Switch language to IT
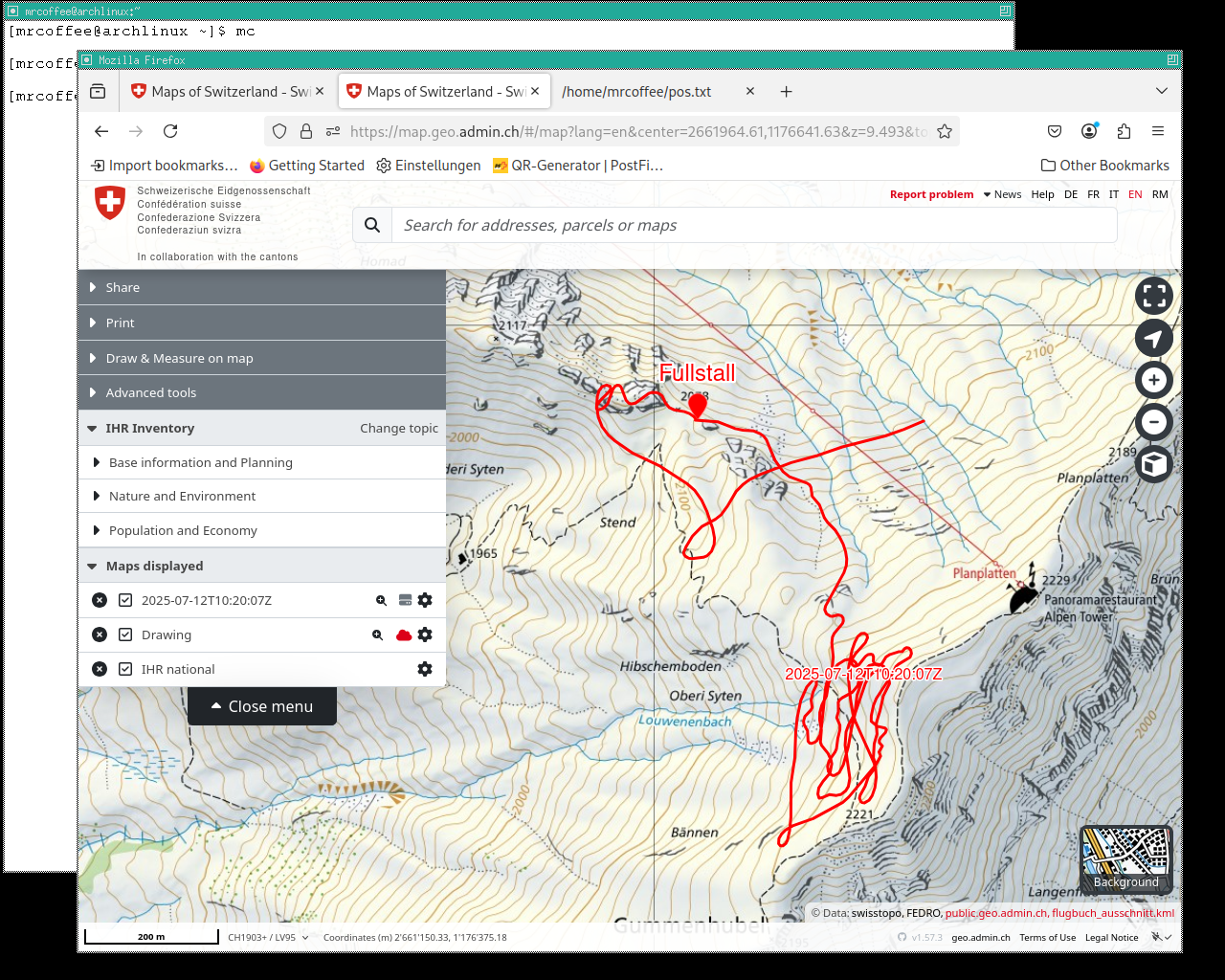Viewport: 1225px width, 980px height. click(1114, 194)
